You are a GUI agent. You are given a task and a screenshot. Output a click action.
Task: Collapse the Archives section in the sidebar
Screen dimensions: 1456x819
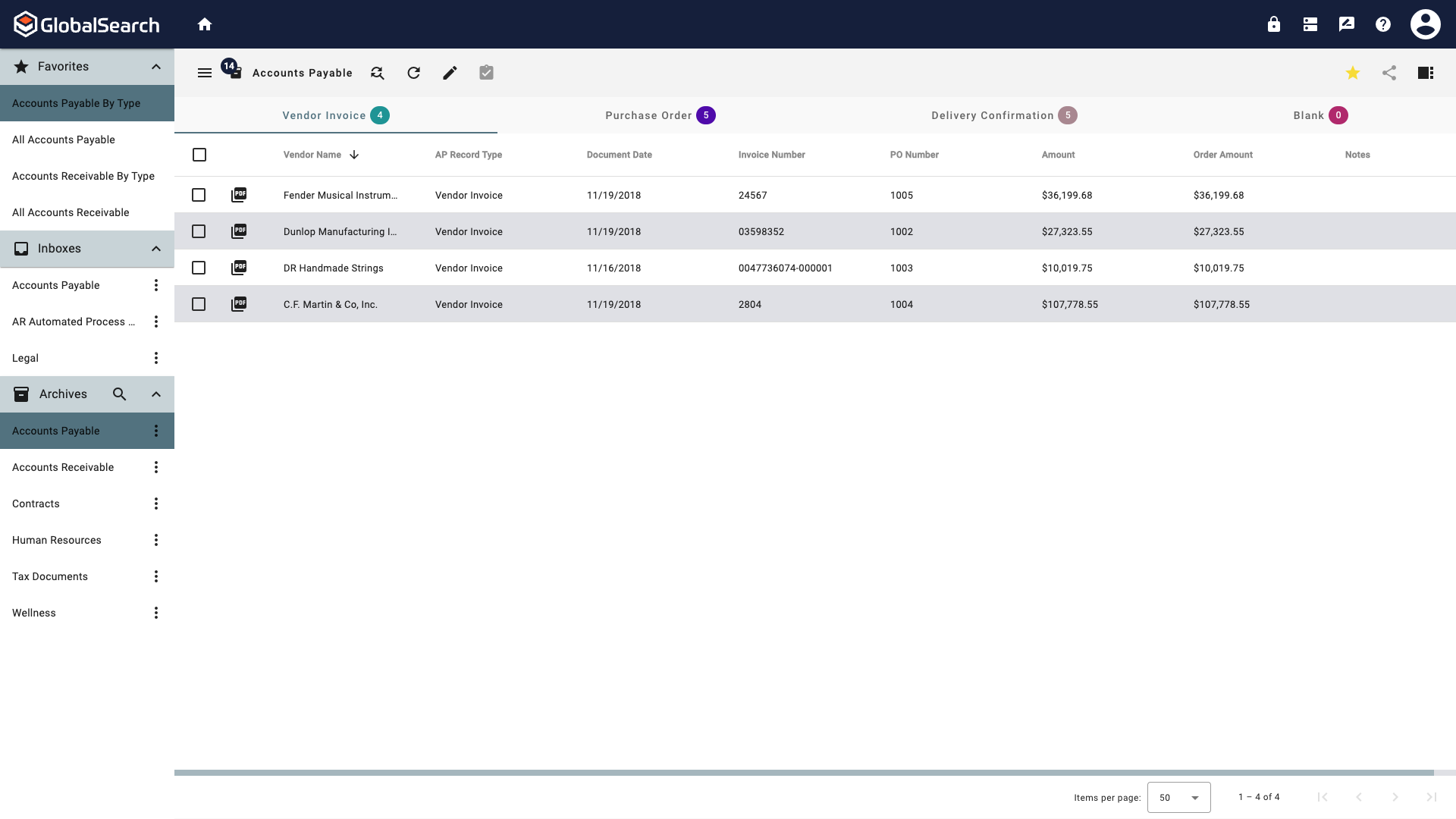pyautogui.click(x=155, y=394)
